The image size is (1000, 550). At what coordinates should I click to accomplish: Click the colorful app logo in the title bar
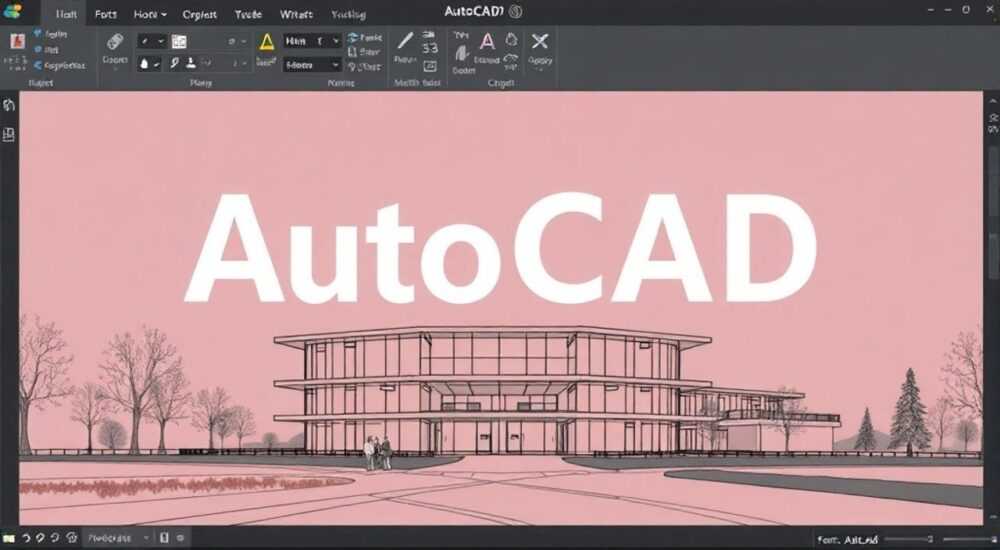pyautogui.click(x=12, y=11)
